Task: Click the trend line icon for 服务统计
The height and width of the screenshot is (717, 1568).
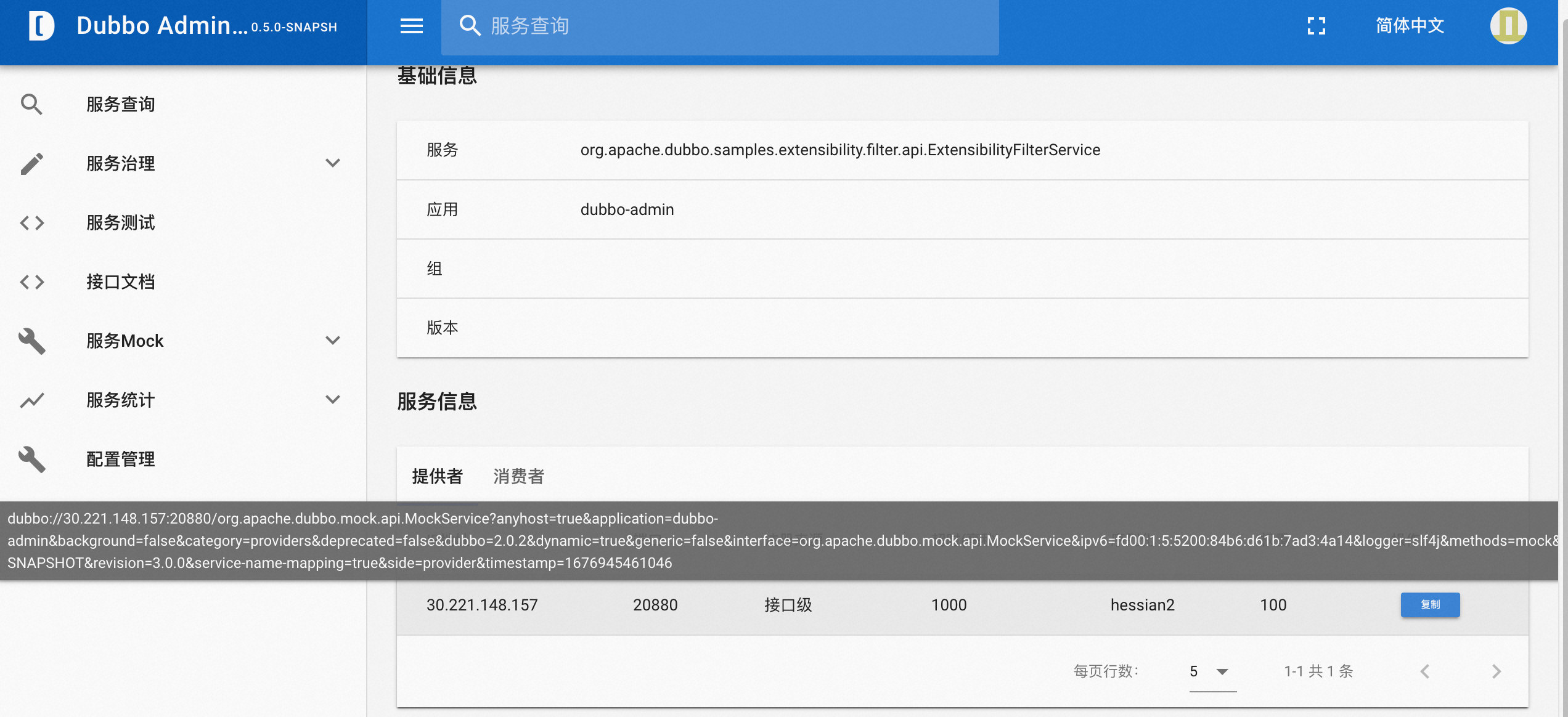Action: coord(32,400)
